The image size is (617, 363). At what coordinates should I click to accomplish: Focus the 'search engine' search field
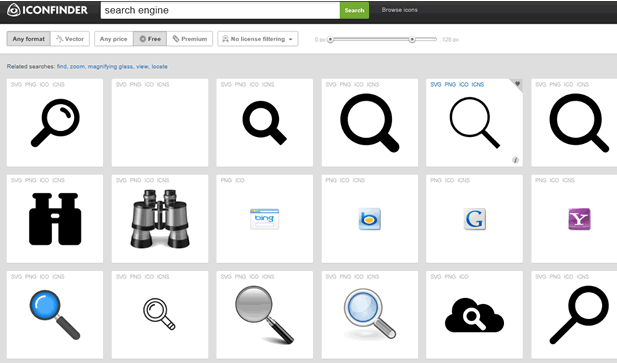click(x=220, y=10)
